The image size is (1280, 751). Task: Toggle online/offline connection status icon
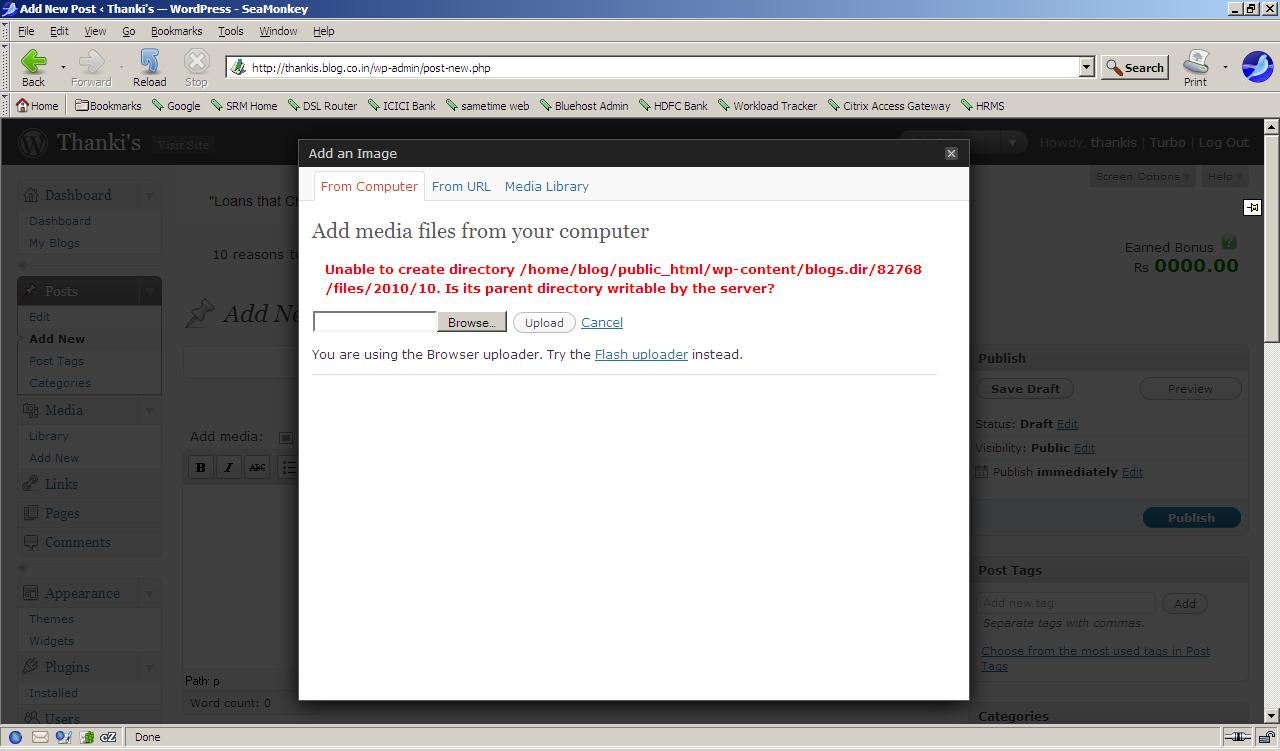1238,737
